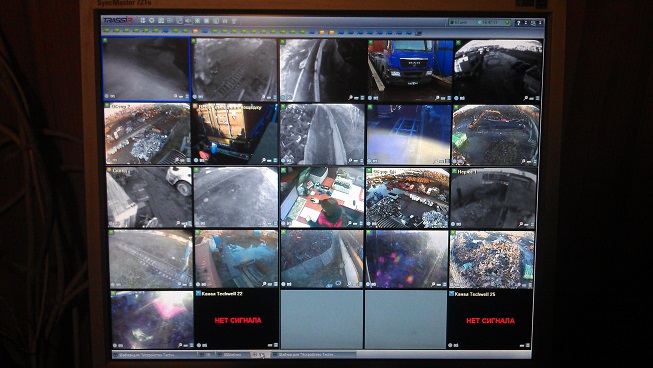The width and height of the screenshot is (653, 368).
Task: Open the TRASSIR logo main menu
Action: tap(117, 20)
